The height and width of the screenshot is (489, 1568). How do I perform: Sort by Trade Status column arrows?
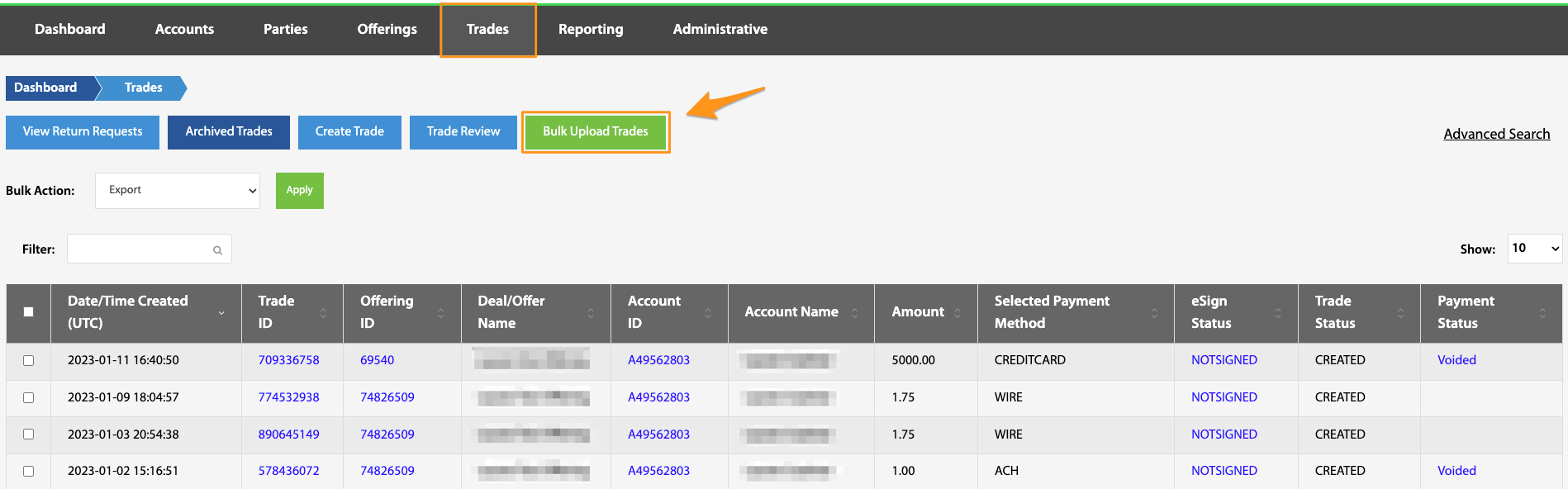[1400, 313]
